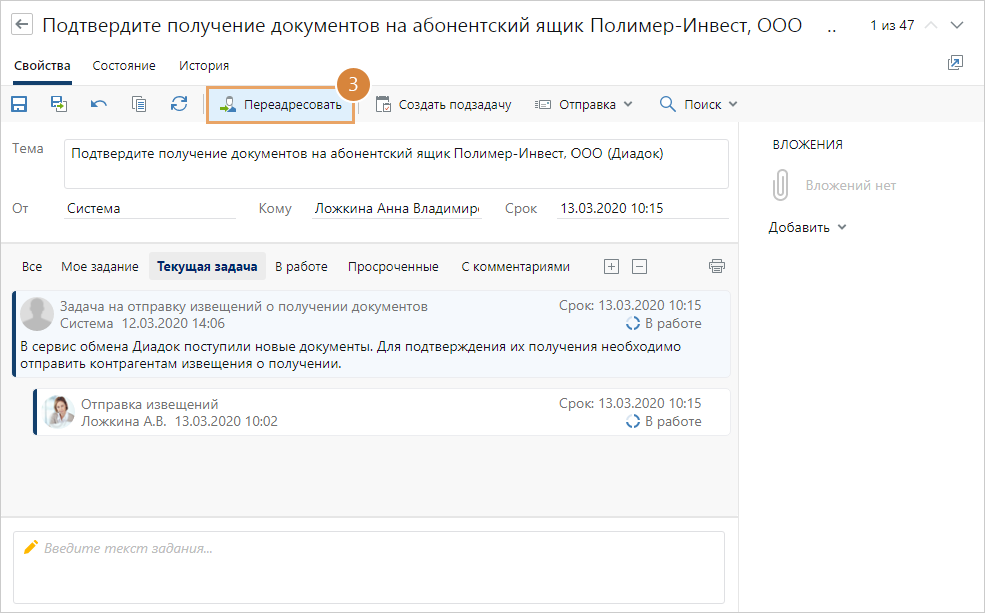Click the print icon above task list
The height and width of the screenshot is (613, 985).
pos(716,266)
